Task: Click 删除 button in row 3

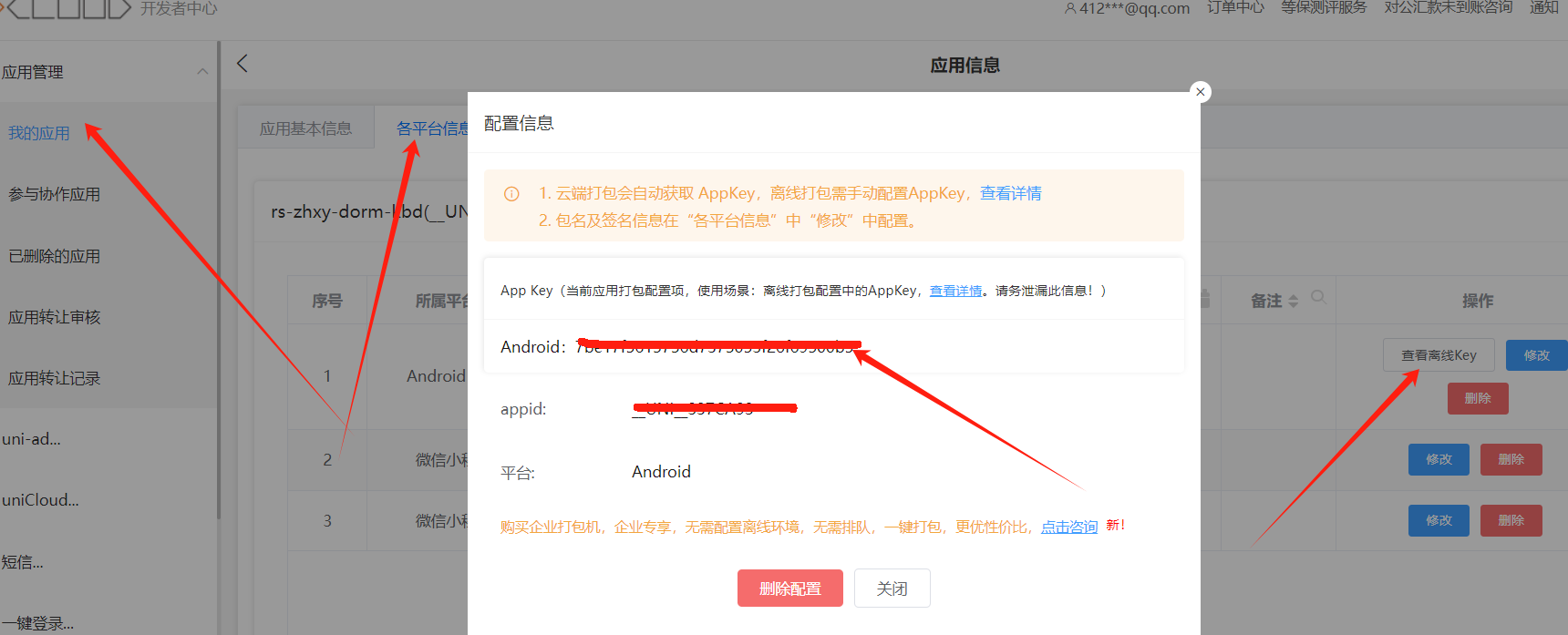Action: point(1511,520)
